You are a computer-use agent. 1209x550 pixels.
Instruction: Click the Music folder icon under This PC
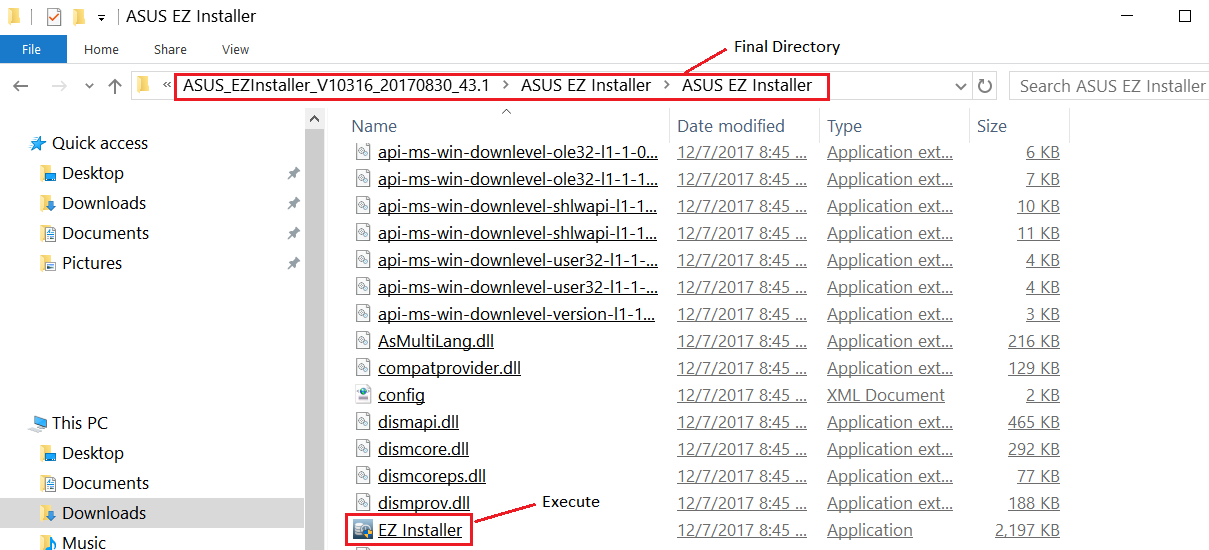point(47,542)
